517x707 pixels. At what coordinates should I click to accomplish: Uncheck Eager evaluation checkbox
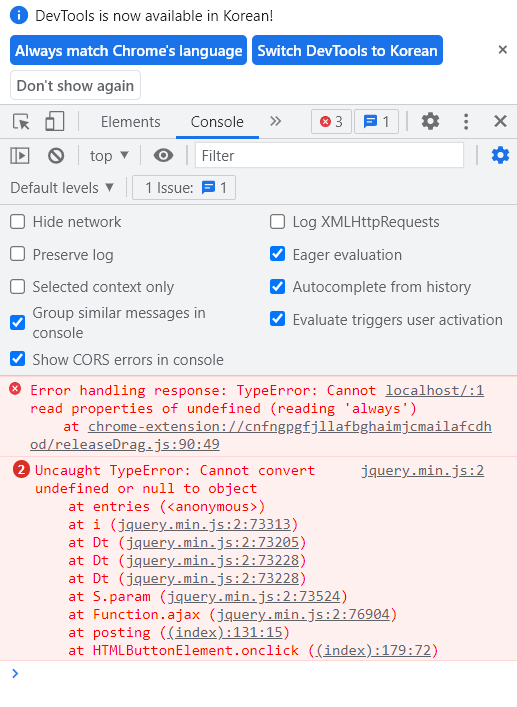(x=277, y=254)
